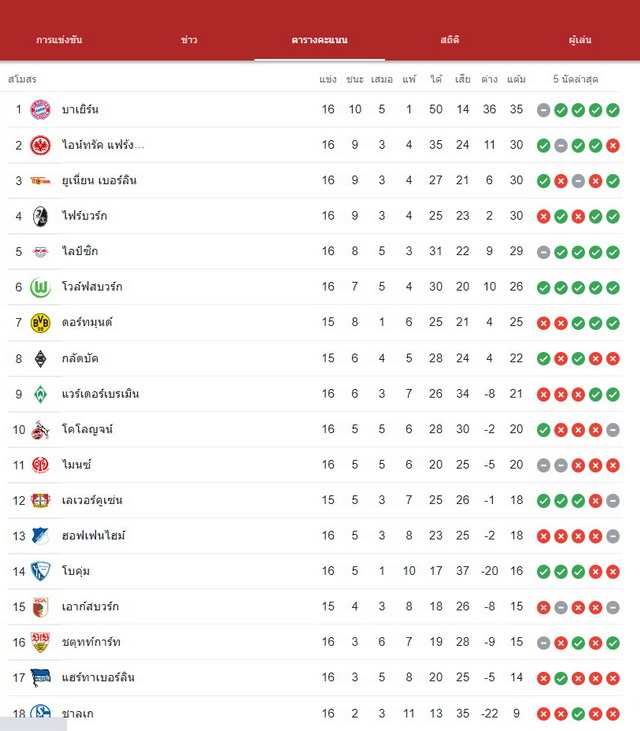640x731 pixels.
Task: Click the Eintracht Frankfurt eagle logo
Action: 40,145
